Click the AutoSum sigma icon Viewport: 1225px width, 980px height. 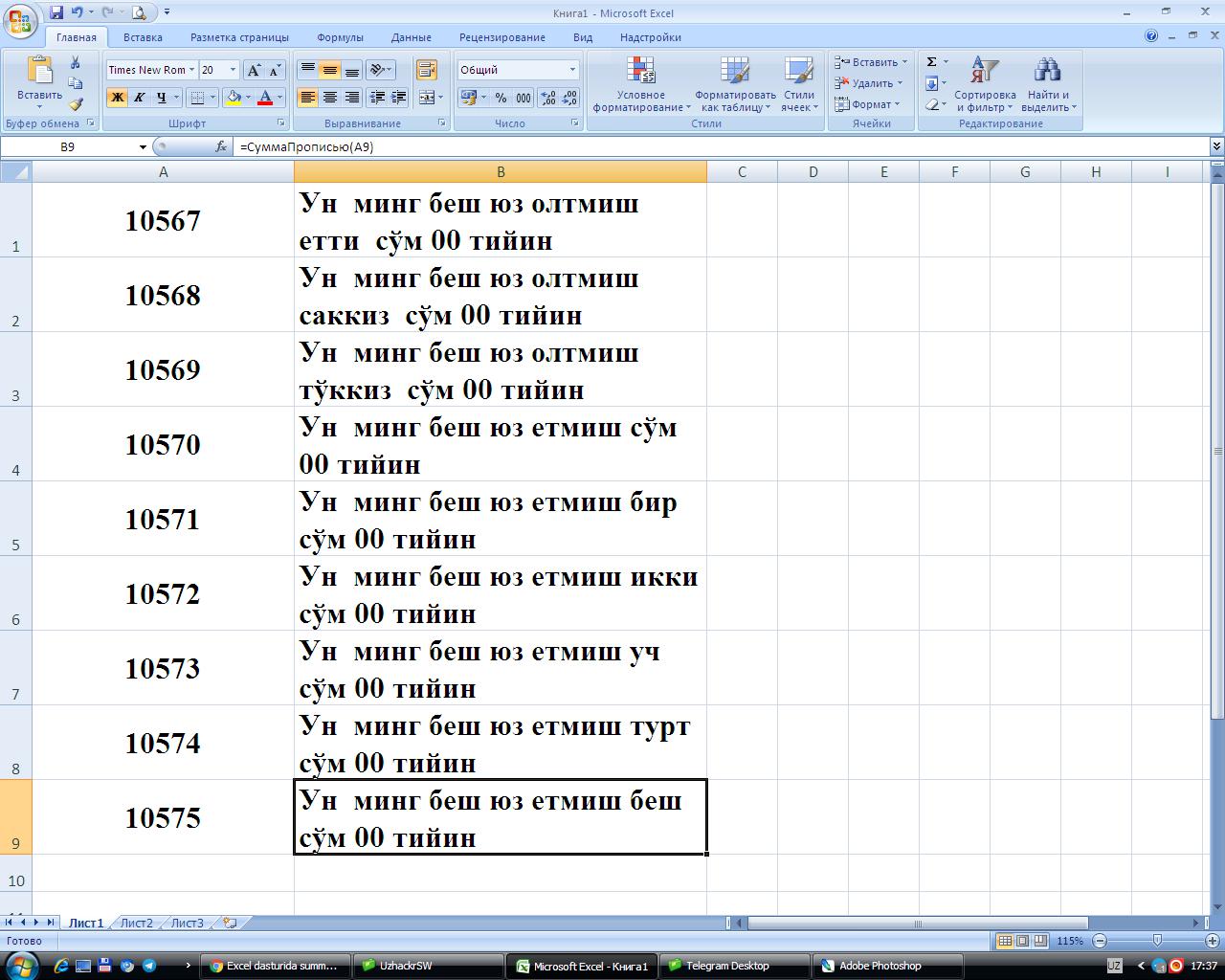931,62
